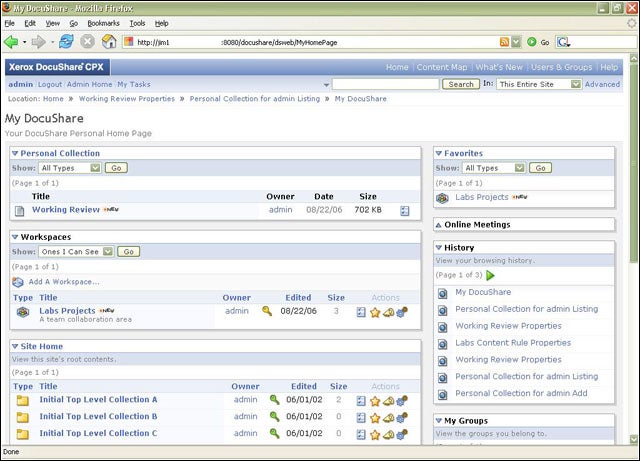Click the green Go icon beside address bar
The image size is (640, 461).
pyautogui.click(x=531, y=42)
